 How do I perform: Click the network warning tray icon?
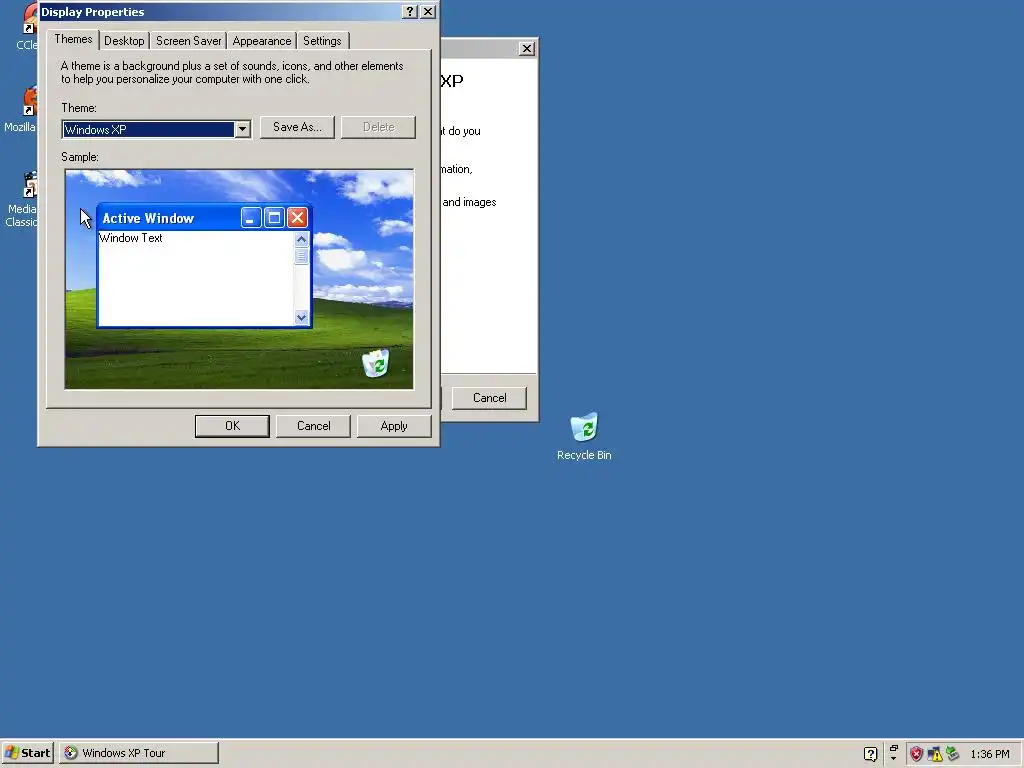(x=935, y=754)
